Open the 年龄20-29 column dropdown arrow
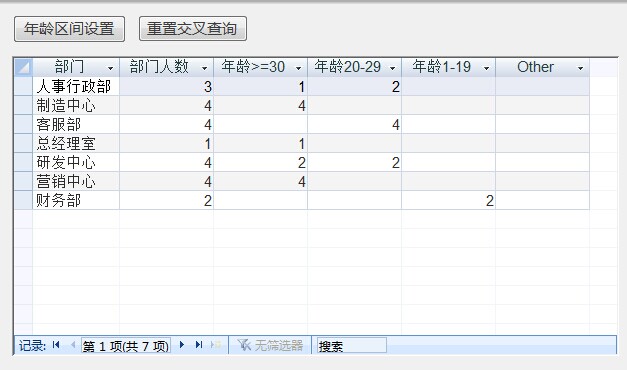The height and width of the screenshot is (370, 627). [392, 68]
